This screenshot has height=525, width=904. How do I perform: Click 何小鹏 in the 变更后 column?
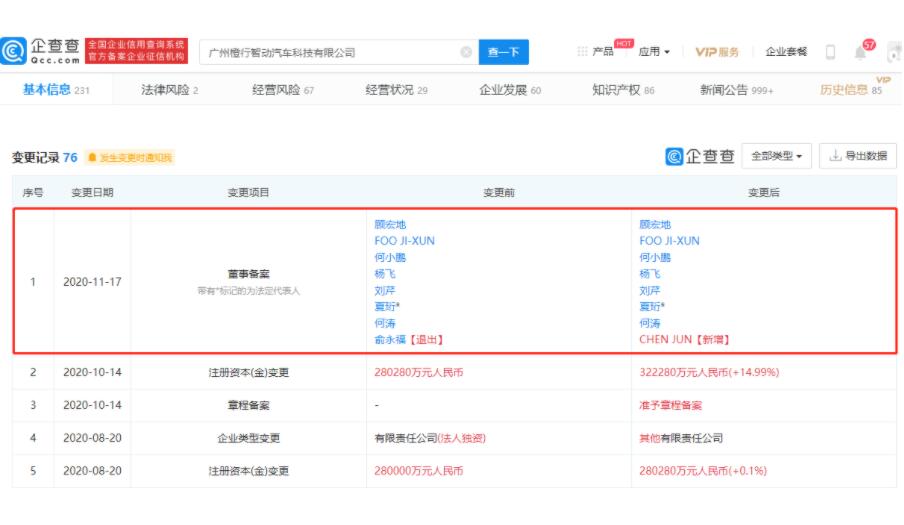point(655,257)
